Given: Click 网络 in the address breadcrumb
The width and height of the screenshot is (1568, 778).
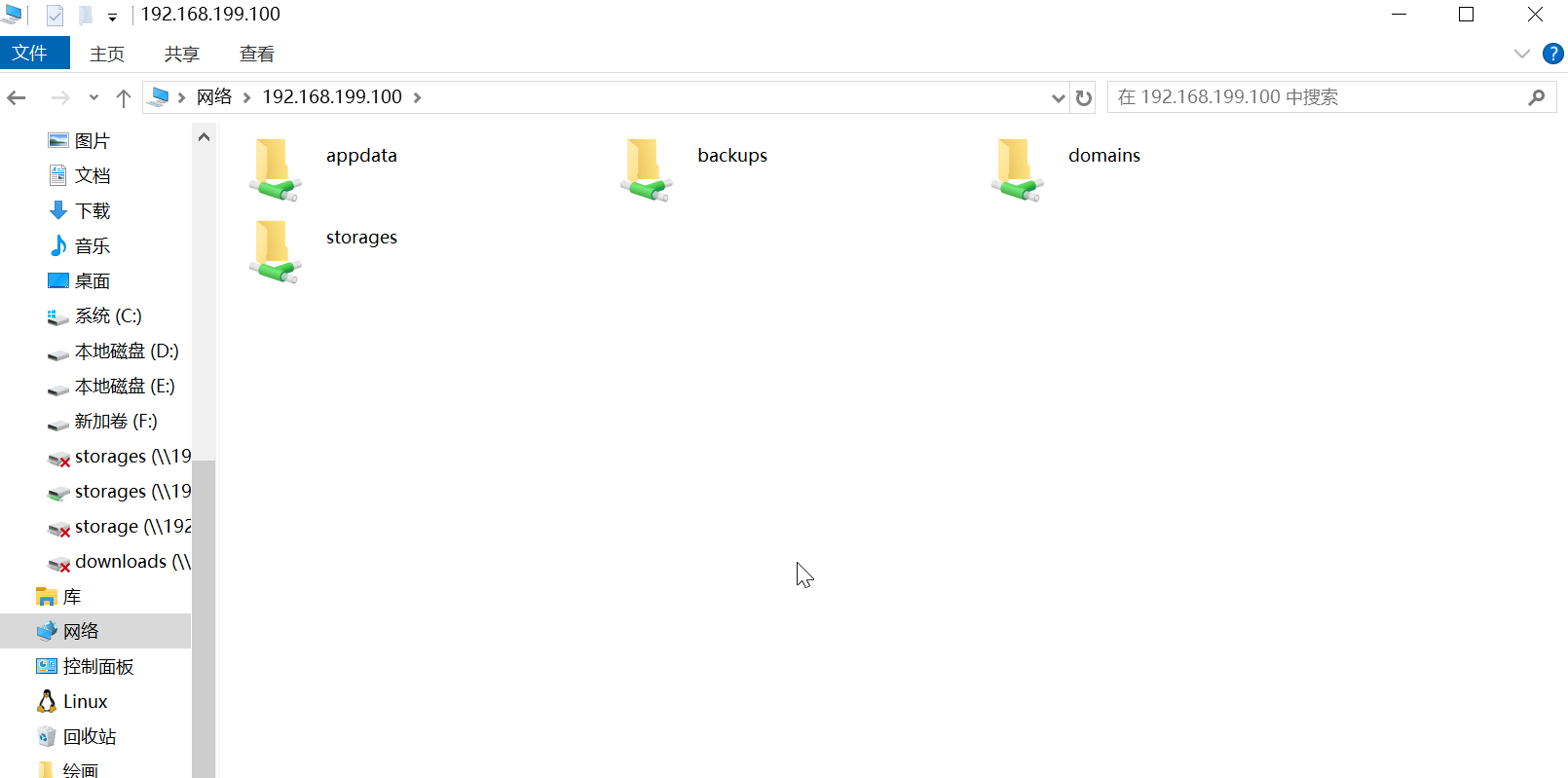Looking at the screenshot, I should tap(214, 97).
